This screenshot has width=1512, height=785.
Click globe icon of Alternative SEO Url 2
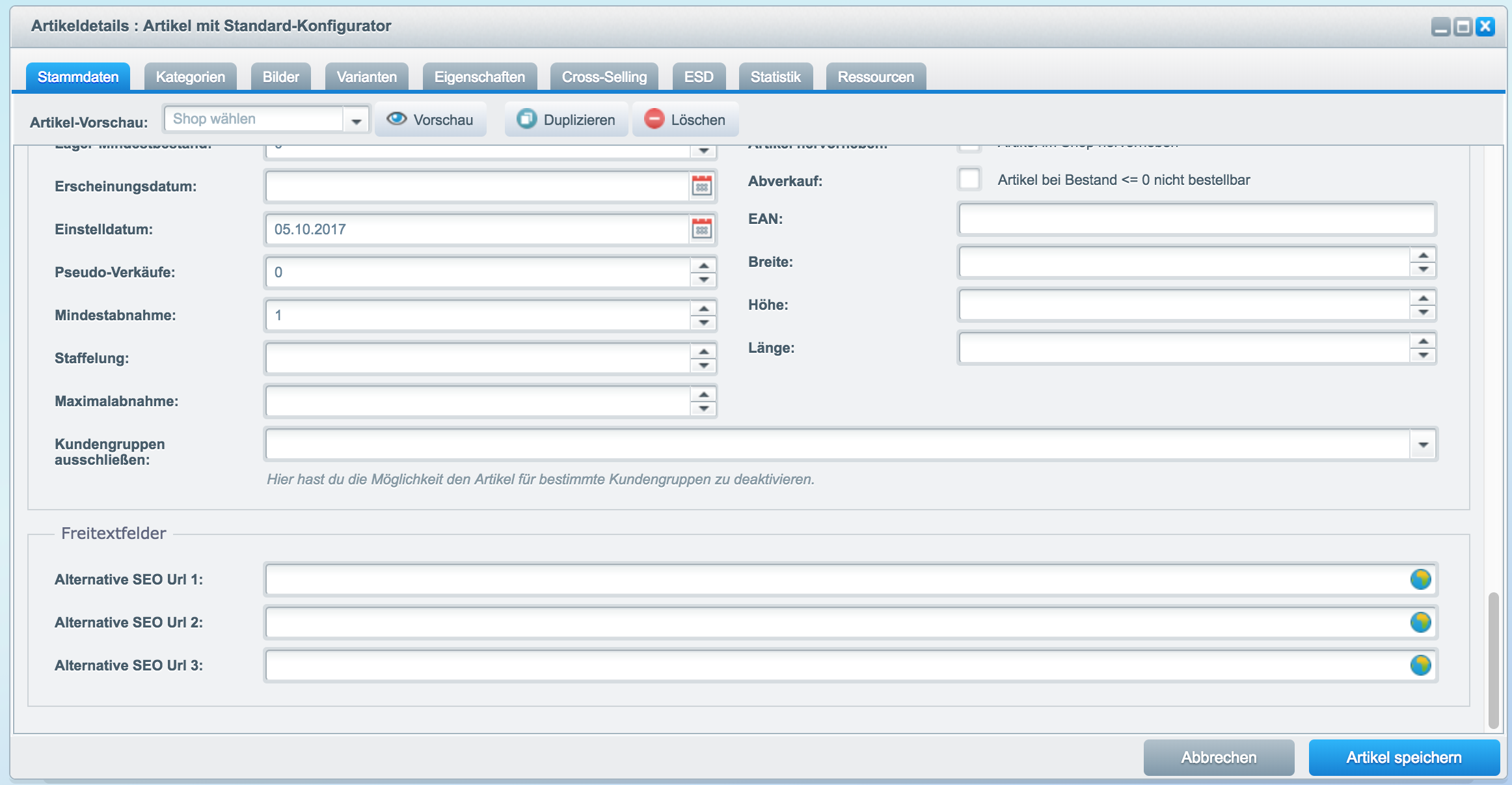click(1420, 622)
